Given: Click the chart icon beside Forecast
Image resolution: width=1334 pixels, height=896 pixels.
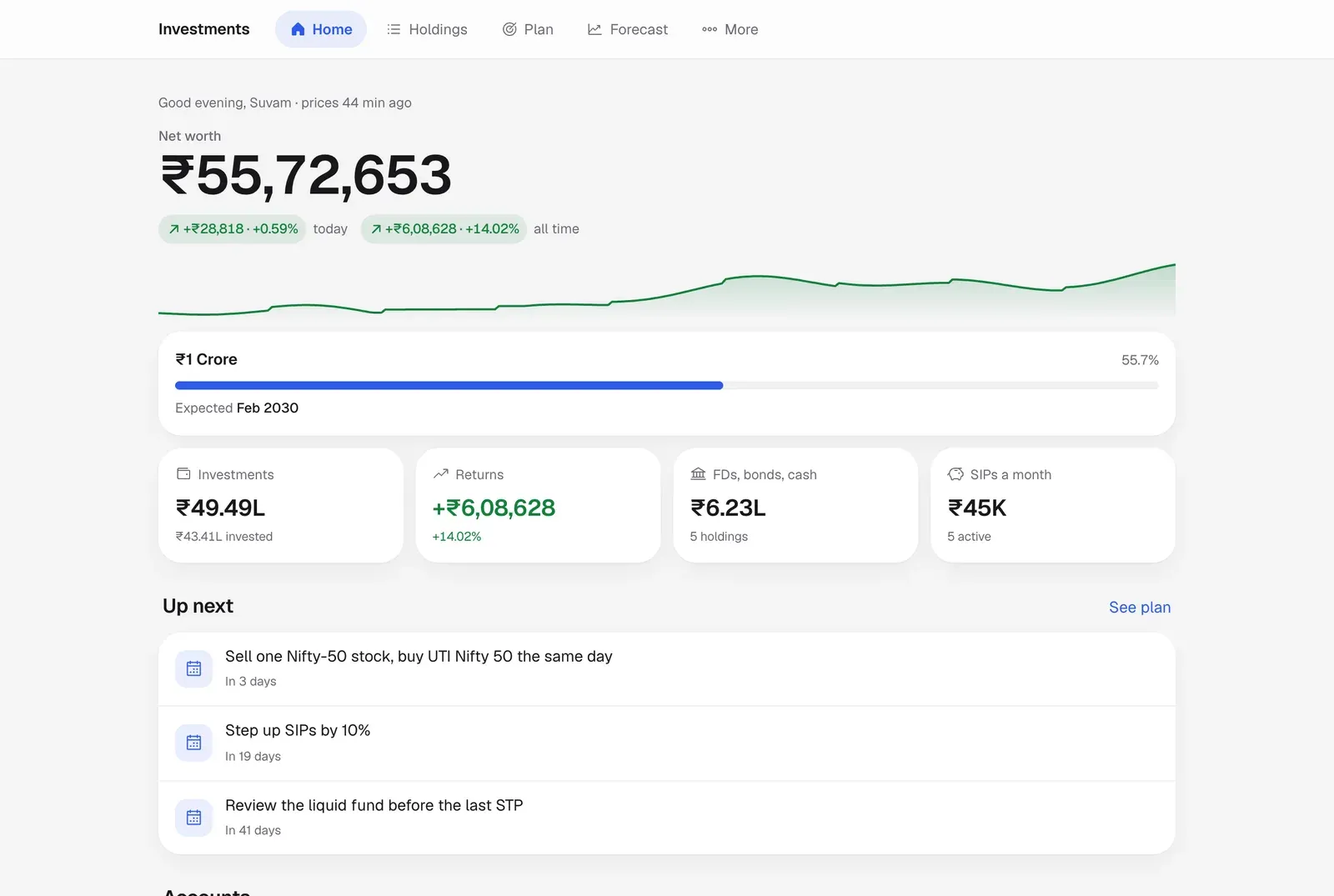Looking at the screenshot, I should 594,29.
